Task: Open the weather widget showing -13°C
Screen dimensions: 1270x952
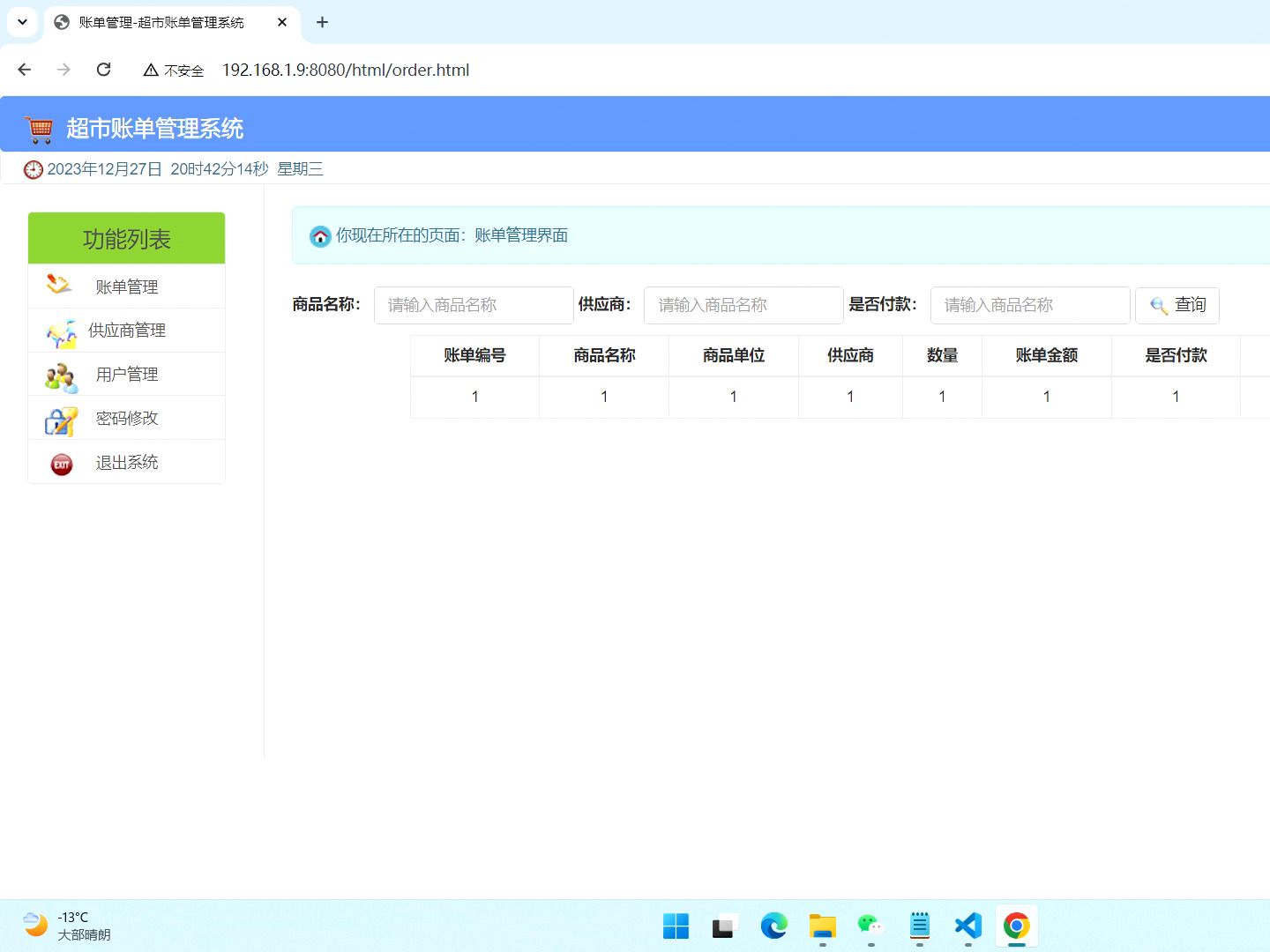Action: (67, 926)
